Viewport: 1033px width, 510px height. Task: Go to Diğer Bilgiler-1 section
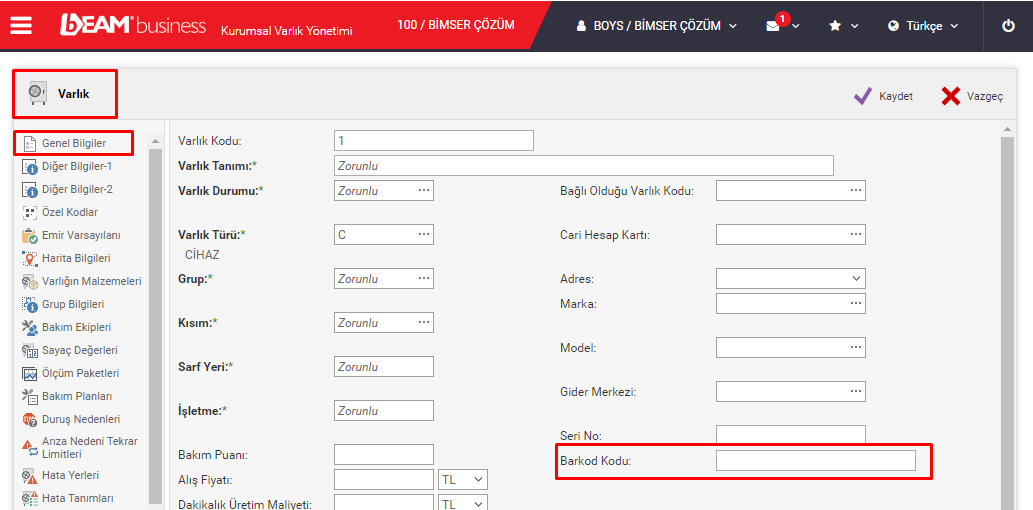(76, 166)
